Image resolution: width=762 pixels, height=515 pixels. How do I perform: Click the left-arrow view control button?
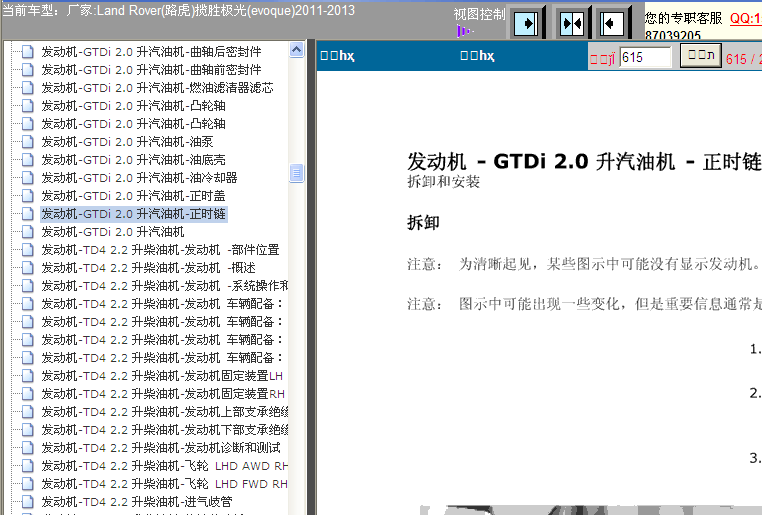tap(611, 23)
